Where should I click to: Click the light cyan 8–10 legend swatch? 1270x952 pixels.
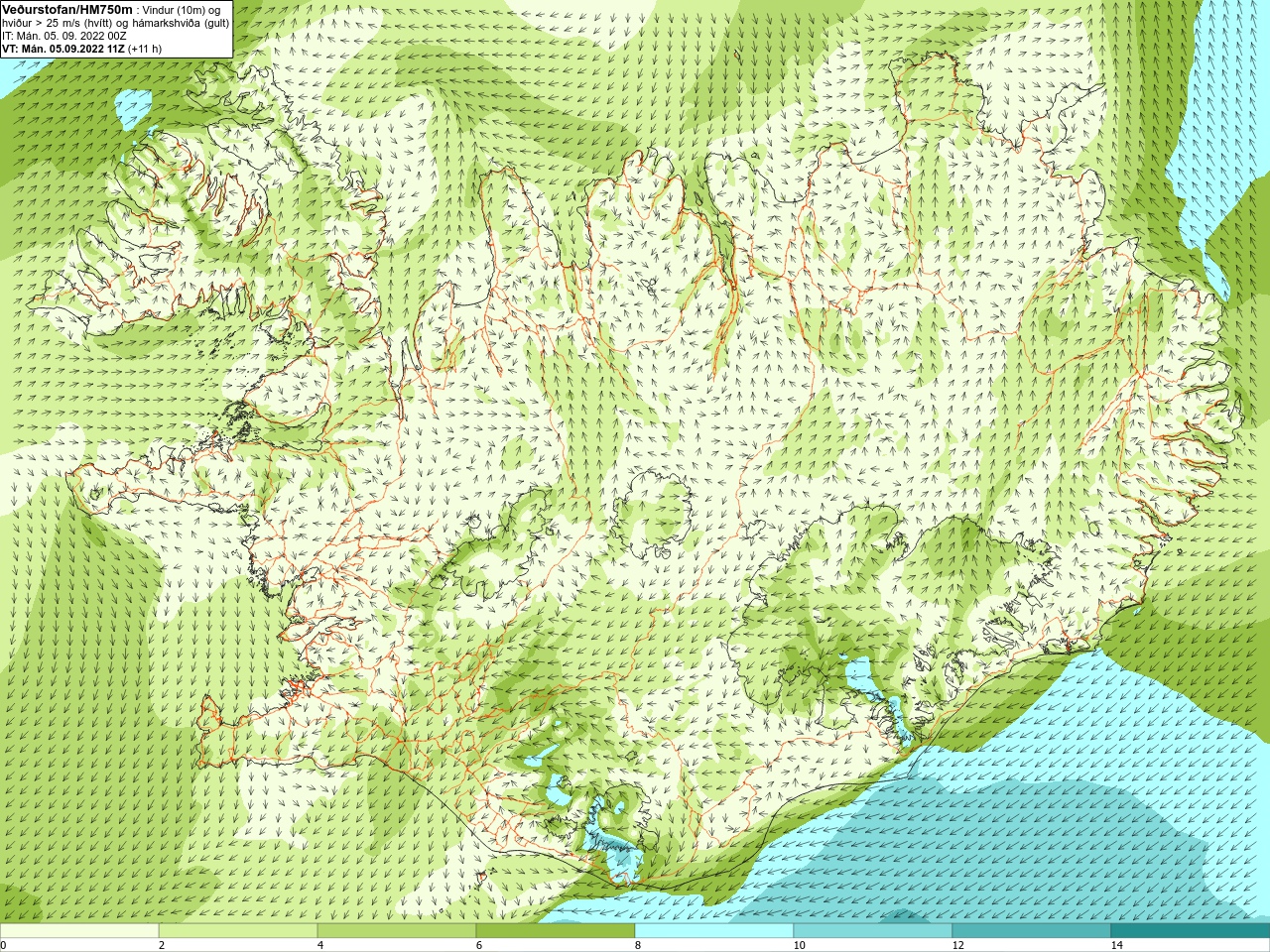[714, 931]
